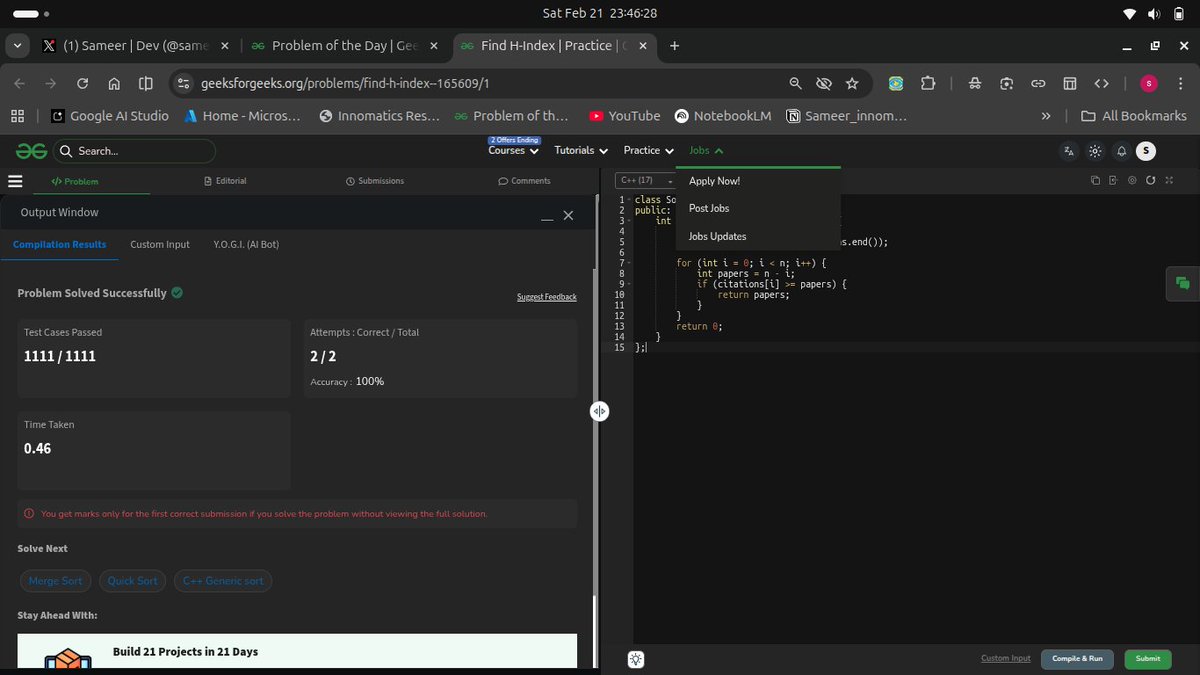
Task: Toggle the site light/dark theme icon
Action: click(1095, 151)
